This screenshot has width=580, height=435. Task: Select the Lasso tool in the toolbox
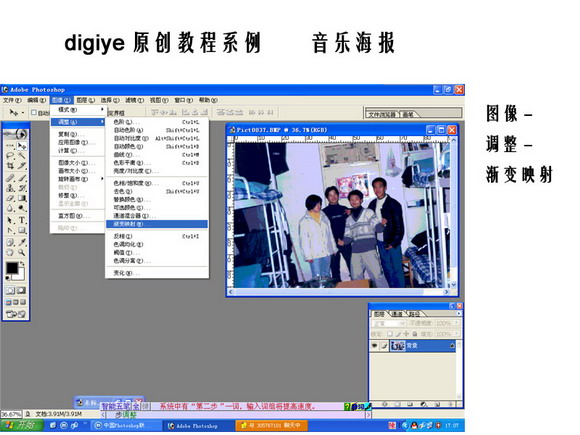(x=10, y=156)
